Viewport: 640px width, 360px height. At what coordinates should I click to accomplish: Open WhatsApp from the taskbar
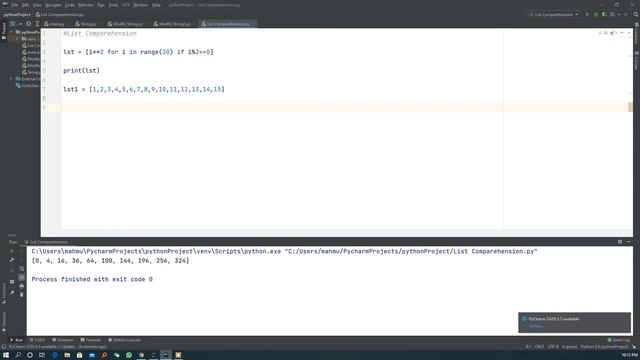(129, 355)
